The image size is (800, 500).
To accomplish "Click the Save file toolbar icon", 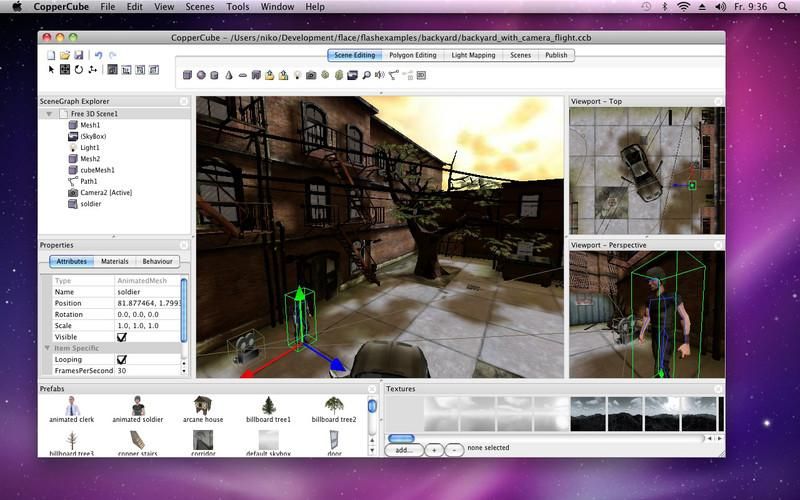I will pos(78,55).
